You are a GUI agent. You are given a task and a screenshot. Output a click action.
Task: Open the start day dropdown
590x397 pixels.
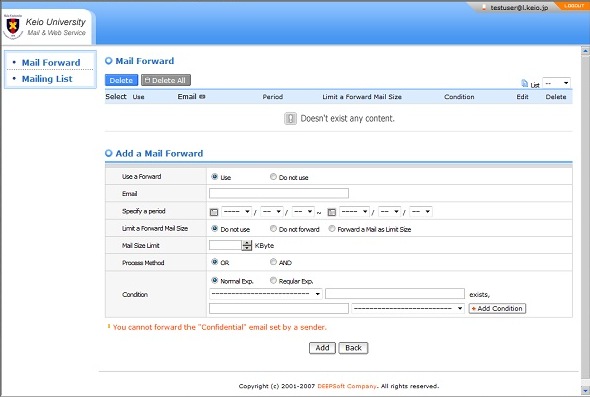303,212
